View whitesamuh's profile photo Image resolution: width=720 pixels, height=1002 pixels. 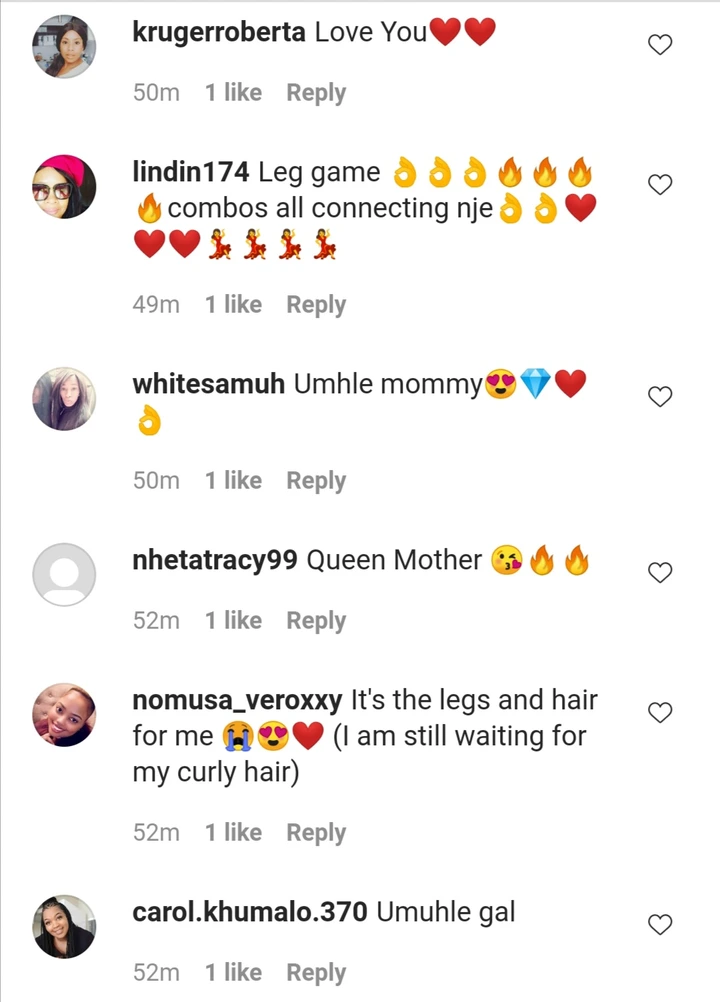(x=64, y=399)
